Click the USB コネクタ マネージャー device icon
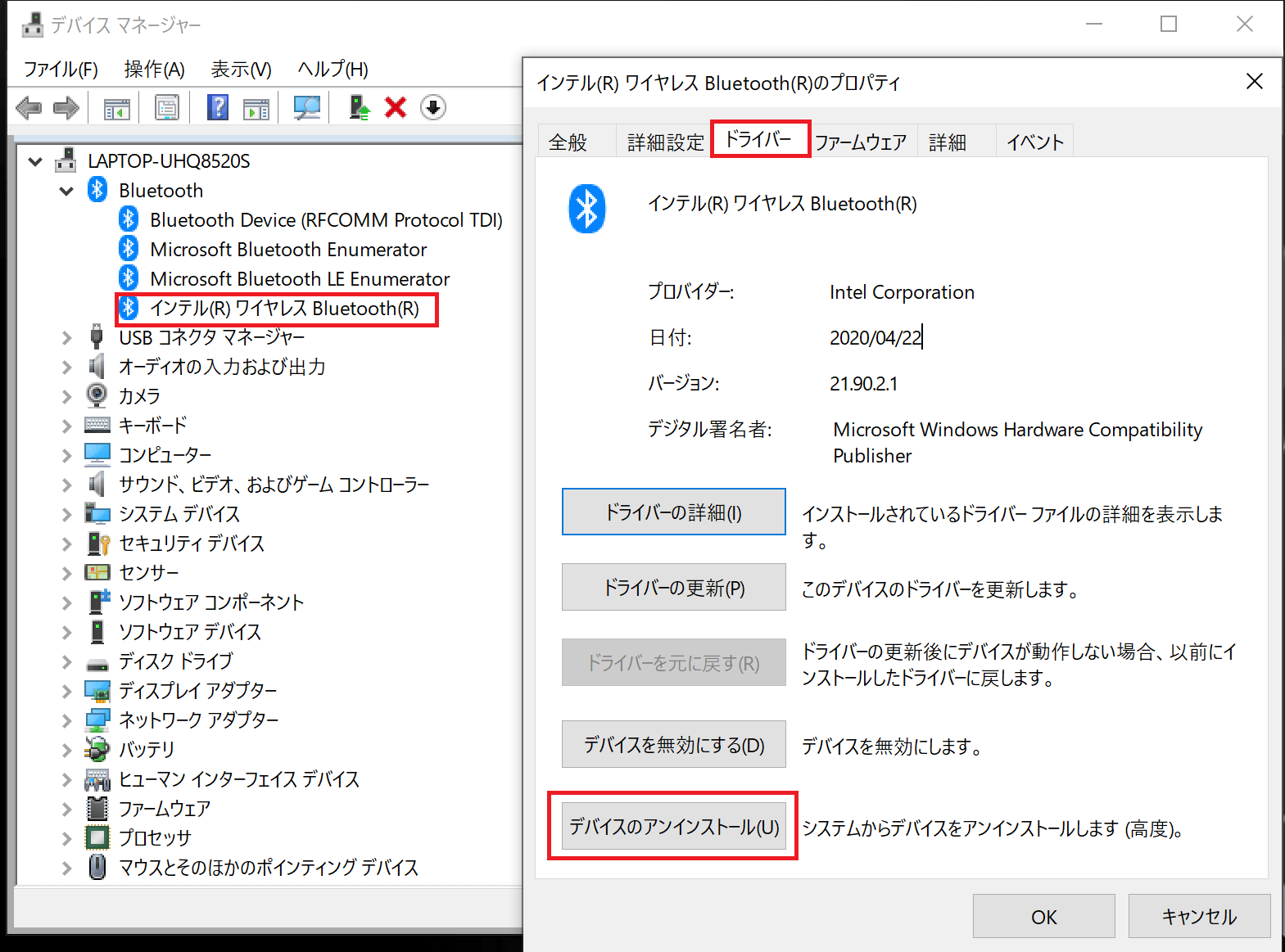The image size is (1285, 952). (97, 336)
